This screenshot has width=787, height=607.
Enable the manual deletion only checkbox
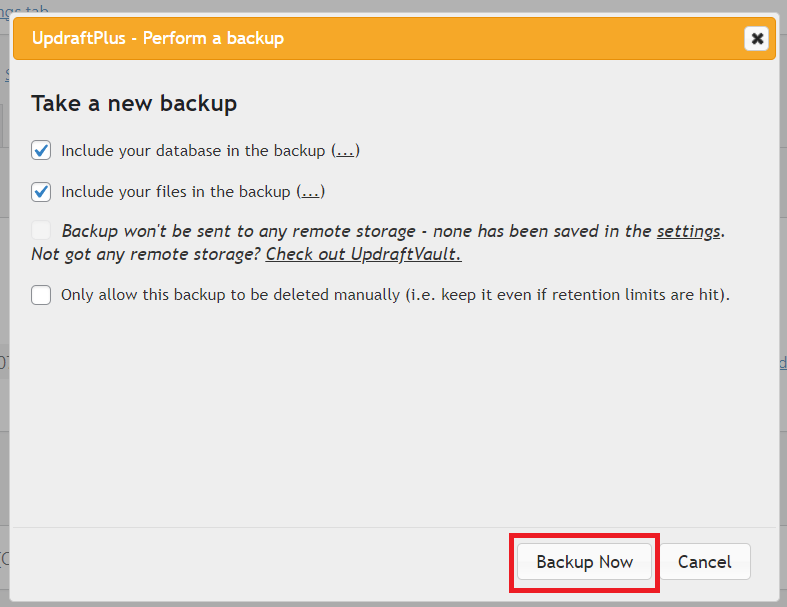[x=41, y=295]
